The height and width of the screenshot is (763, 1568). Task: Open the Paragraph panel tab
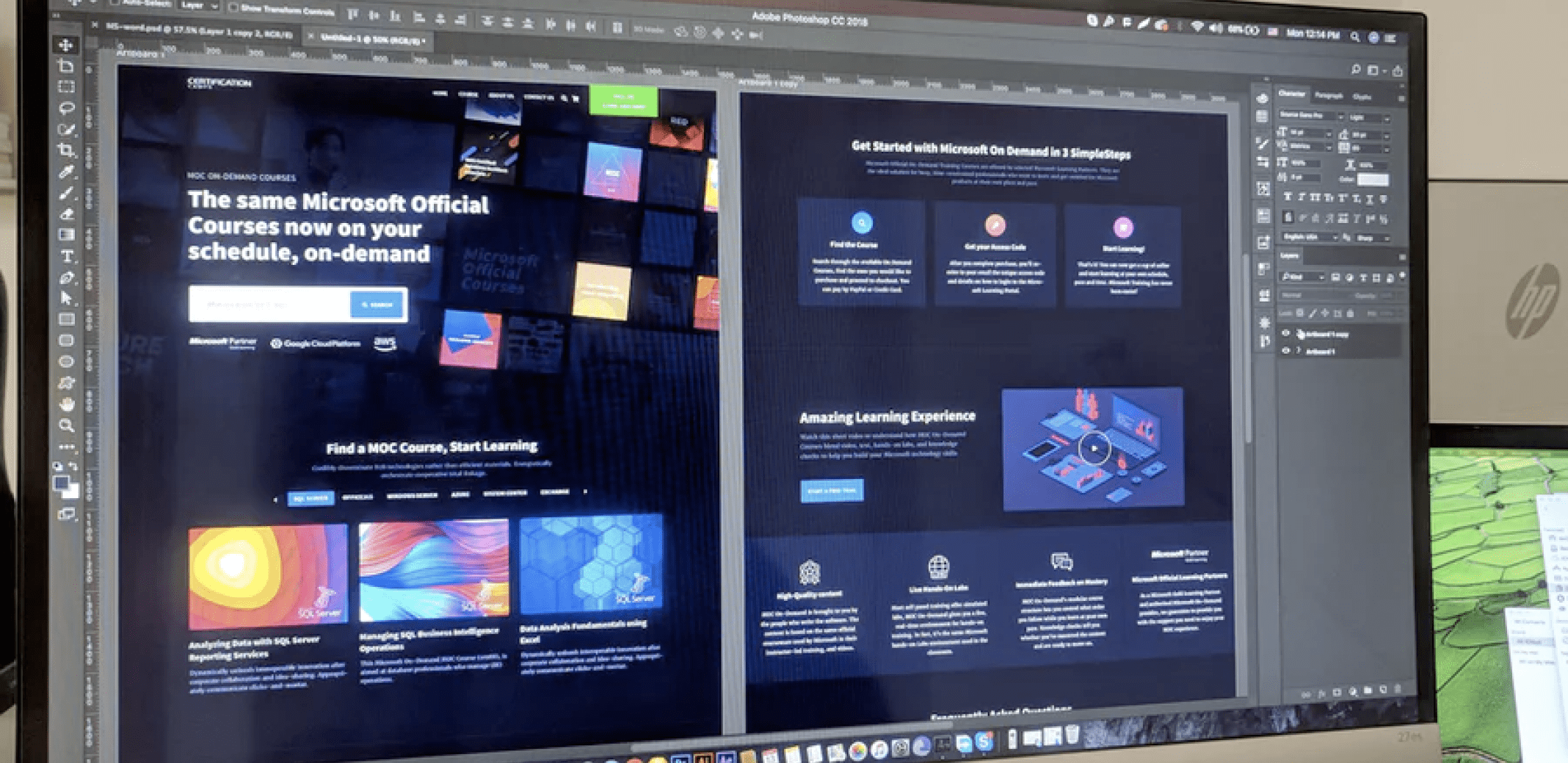coord(1329,95)
